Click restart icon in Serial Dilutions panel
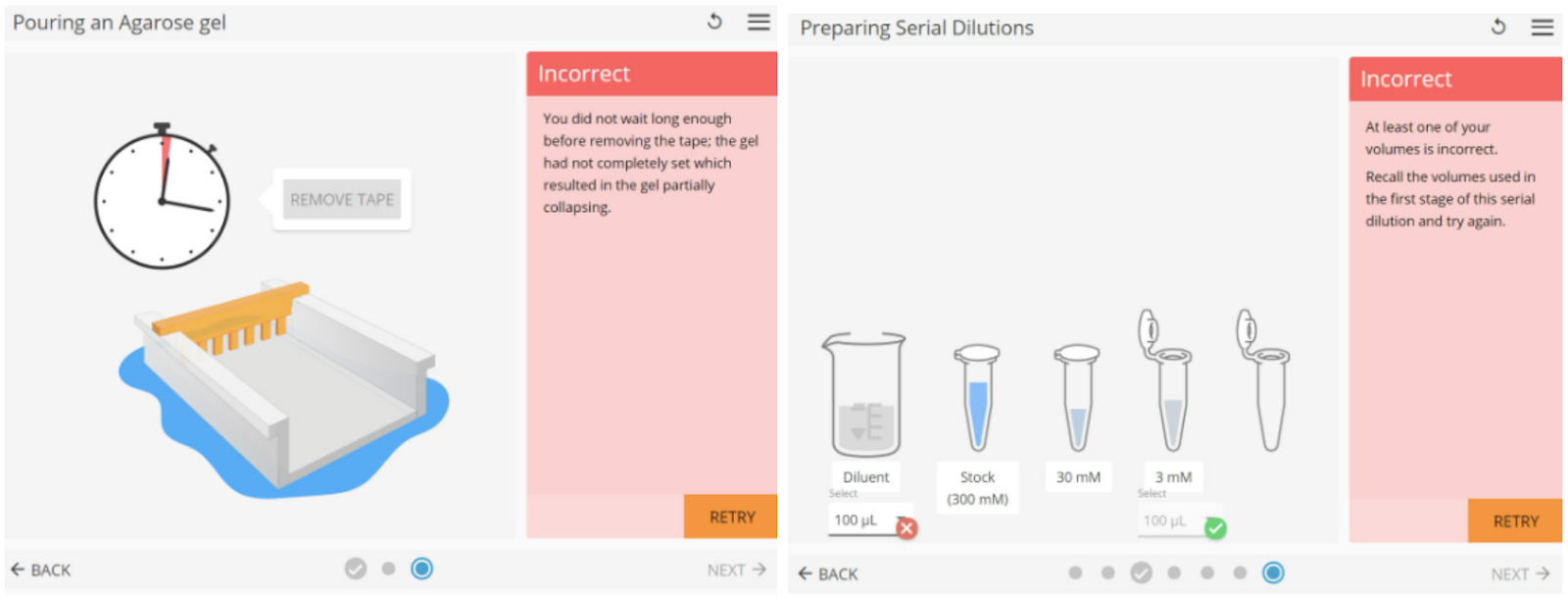Viewport: 1568px width, 598px height. [1497, 27]
